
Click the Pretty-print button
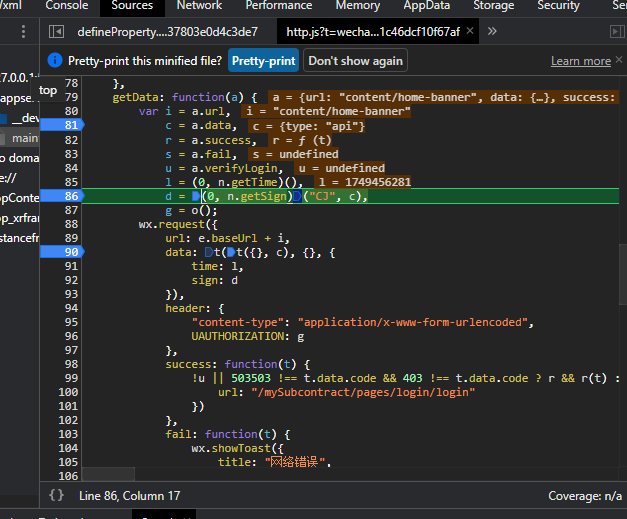(264, 60)
